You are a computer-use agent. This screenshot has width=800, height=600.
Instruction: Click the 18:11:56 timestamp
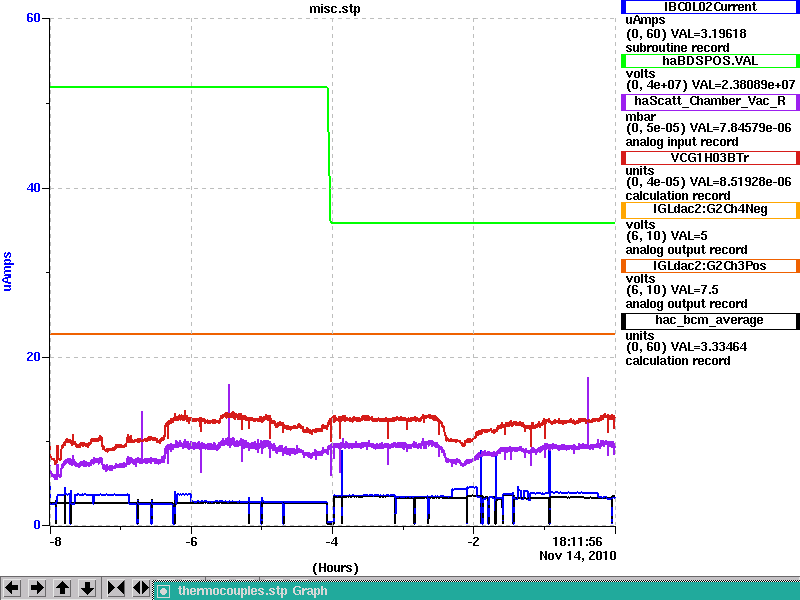[577, 541]
